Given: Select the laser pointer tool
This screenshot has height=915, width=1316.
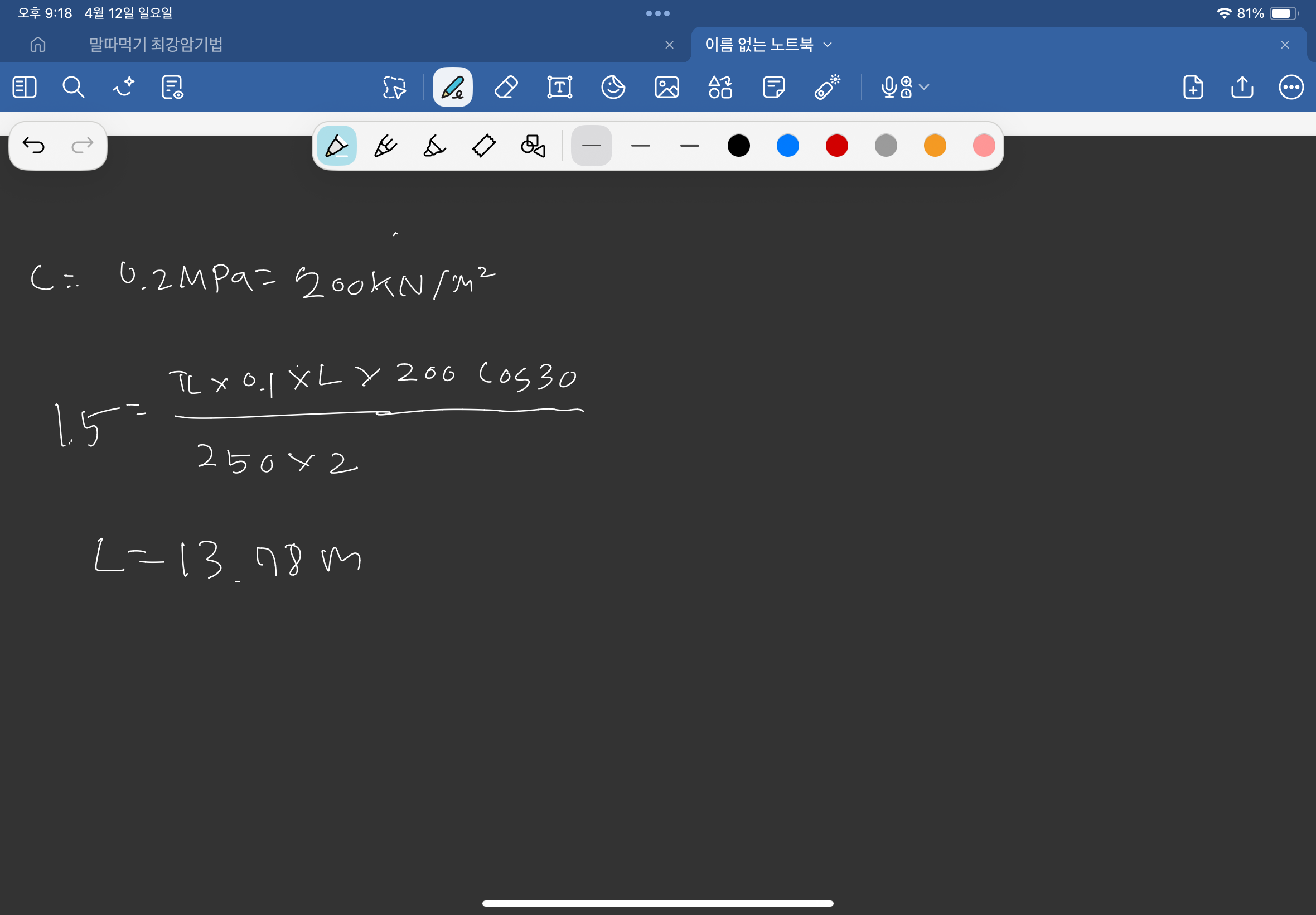Looking at the screenshot, I should (827, 88).
